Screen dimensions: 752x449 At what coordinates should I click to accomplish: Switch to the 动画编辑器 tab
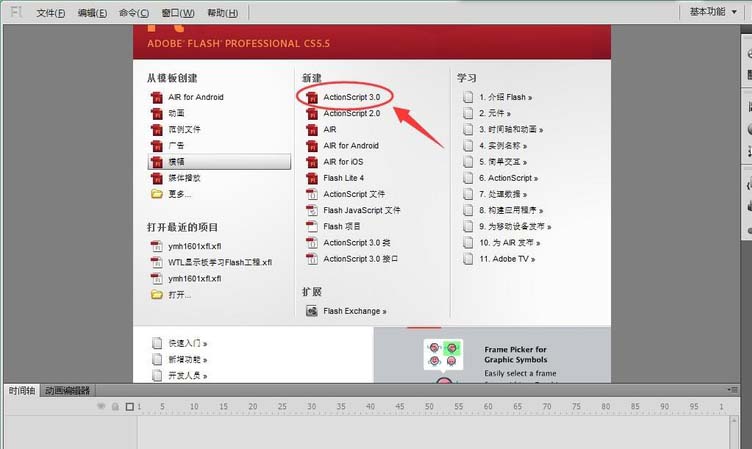pos(68,390)
